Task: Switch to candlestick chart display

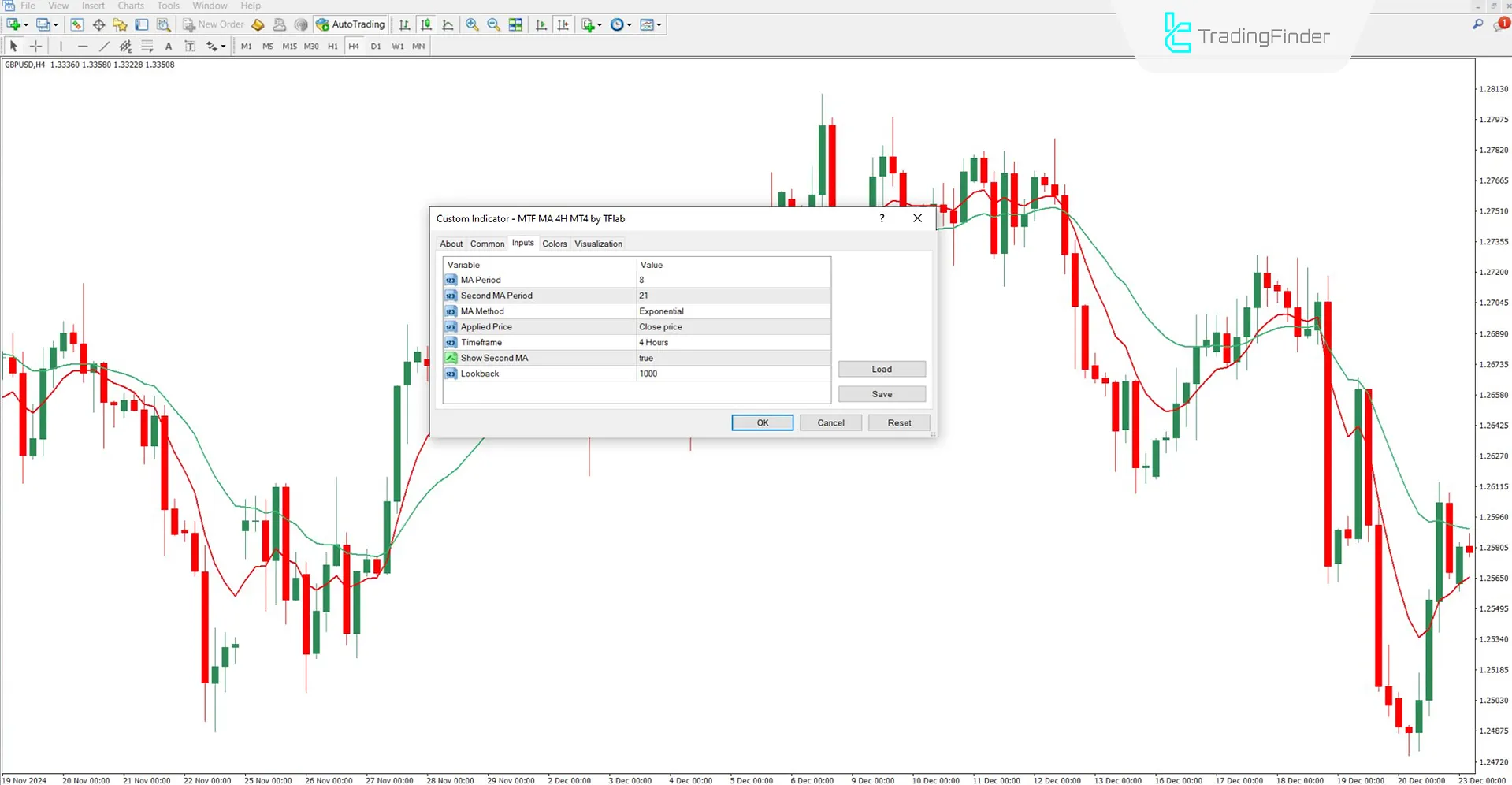Action: click(425, 24)
